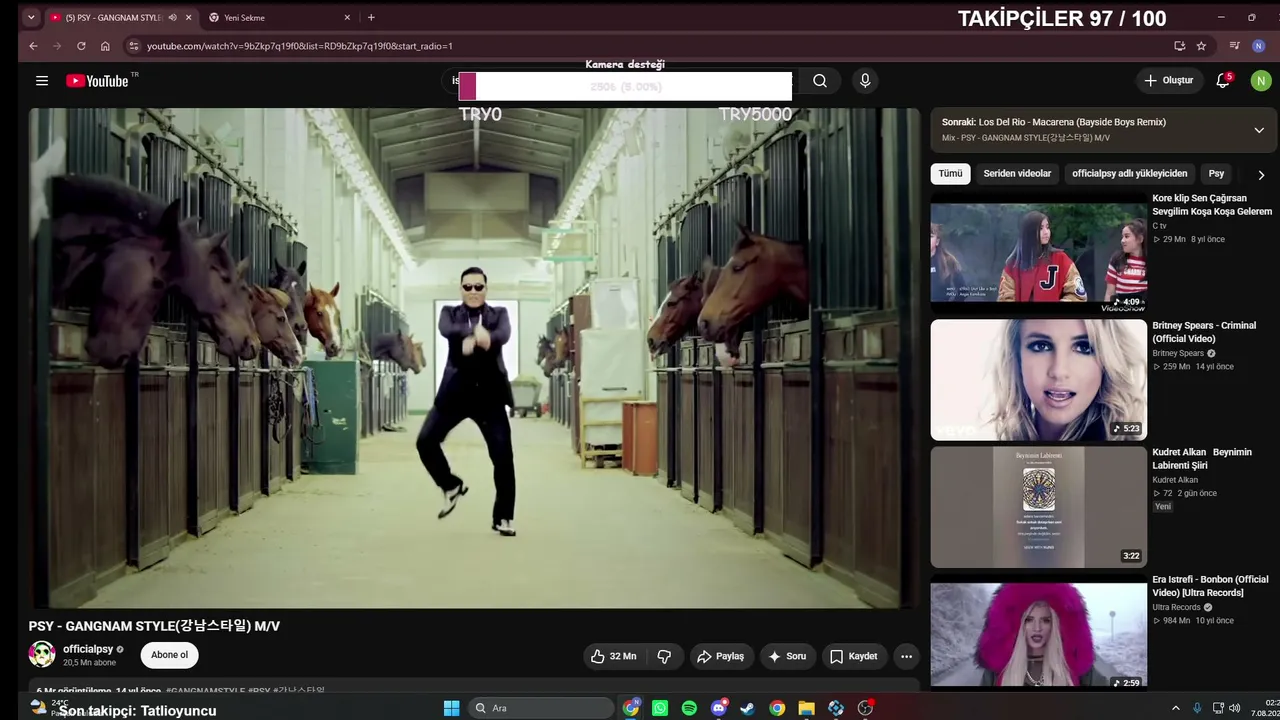Image resolution: width=1280 pixels, height=720 pixels.
Task: Save the video with Kaydet
Action: 853,656
